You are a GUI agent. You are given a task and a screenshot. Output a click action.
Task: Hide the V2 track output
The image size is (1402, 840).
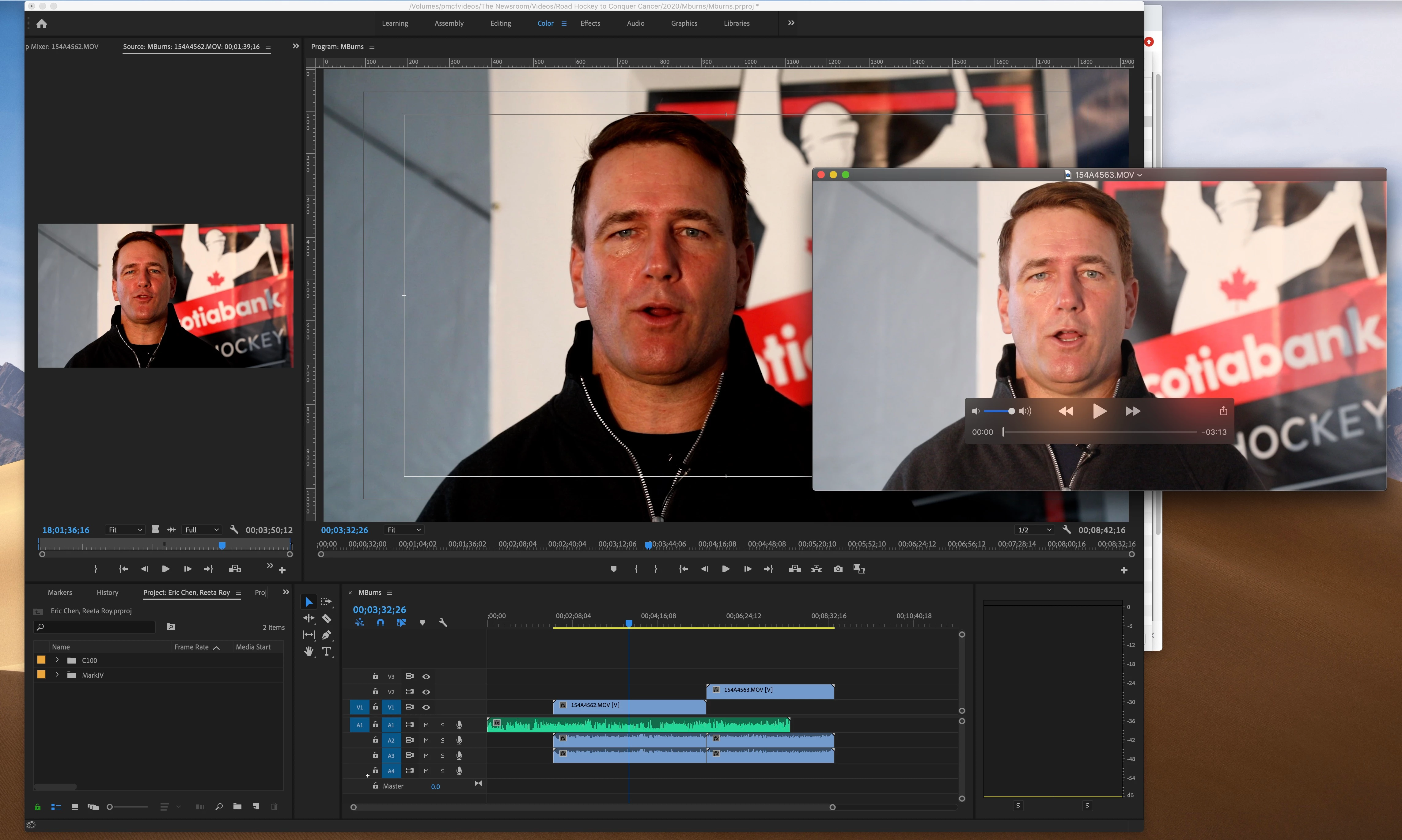coord(426,692)
